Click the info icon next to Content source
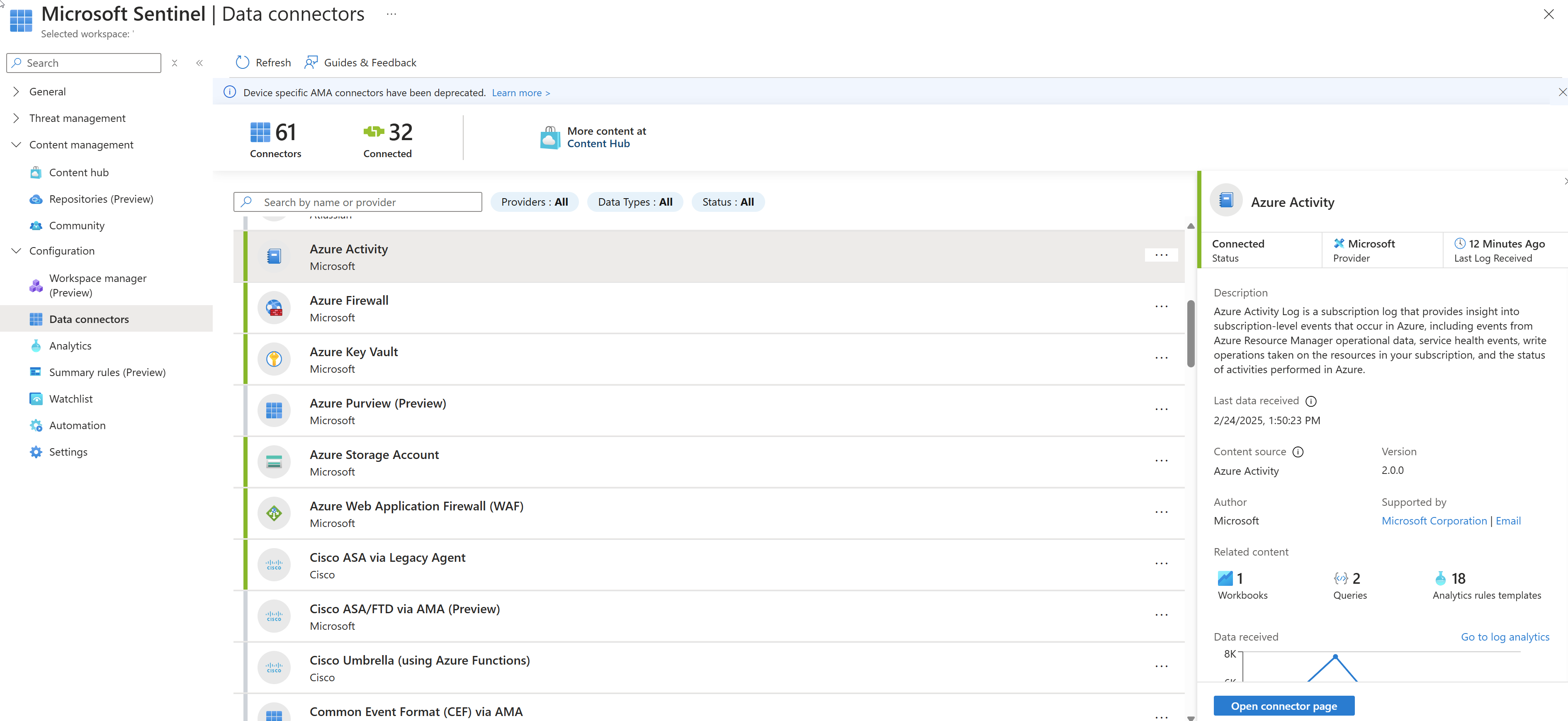The image size is (1568, 721). tap(1298, 452)
